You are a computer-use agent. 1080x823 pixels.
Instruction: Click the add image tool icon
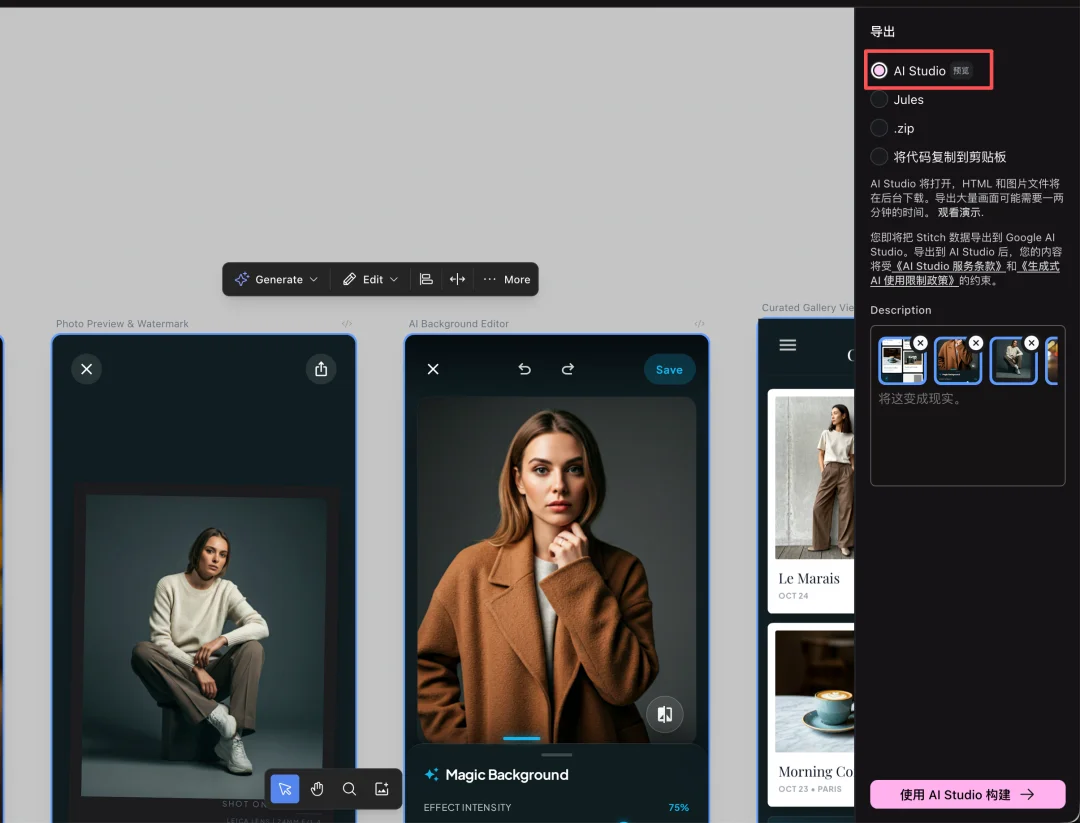pyautogui.click(x=381, y=789)
